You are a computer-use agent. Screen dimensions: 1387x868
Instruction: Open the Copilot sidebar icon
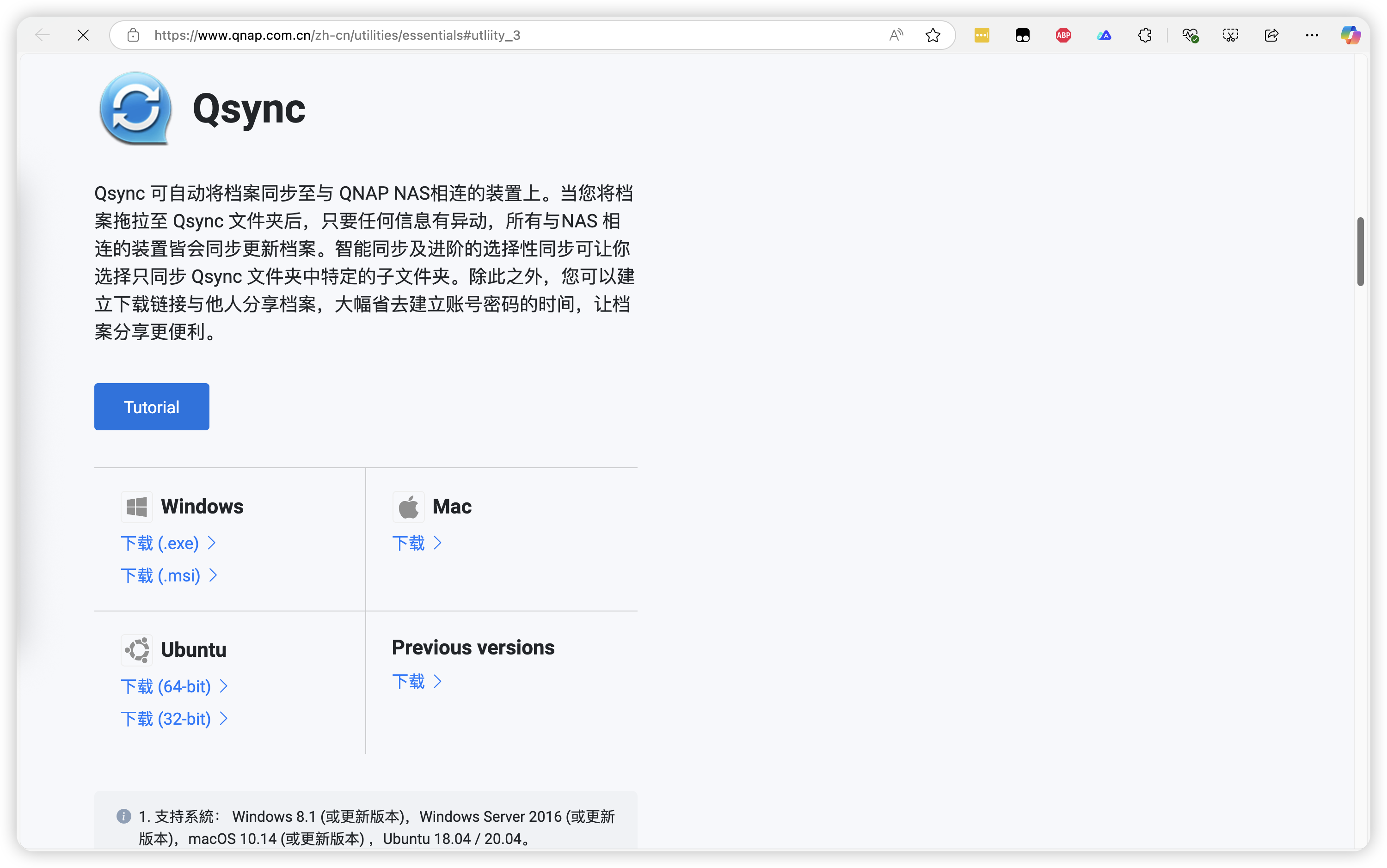pyautogui.click(x=1350, y=35)
